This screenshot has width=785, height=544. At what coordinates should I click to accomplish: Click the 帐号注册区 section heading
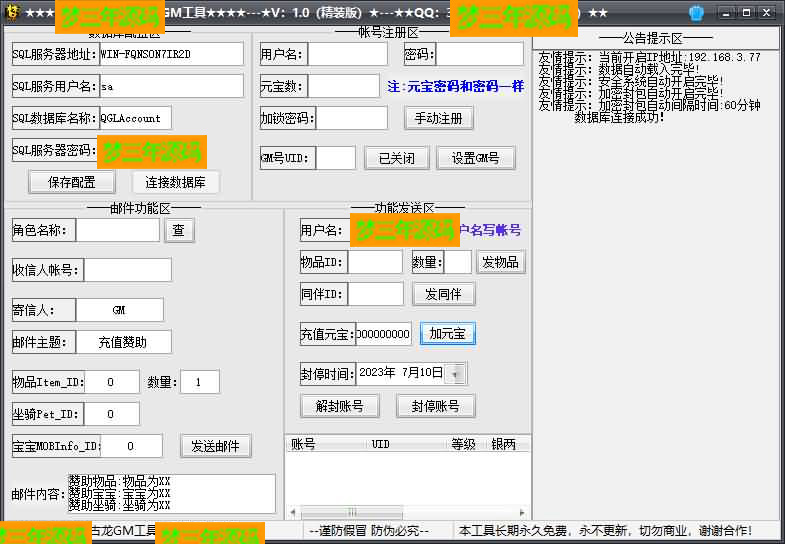click(388, 33)
